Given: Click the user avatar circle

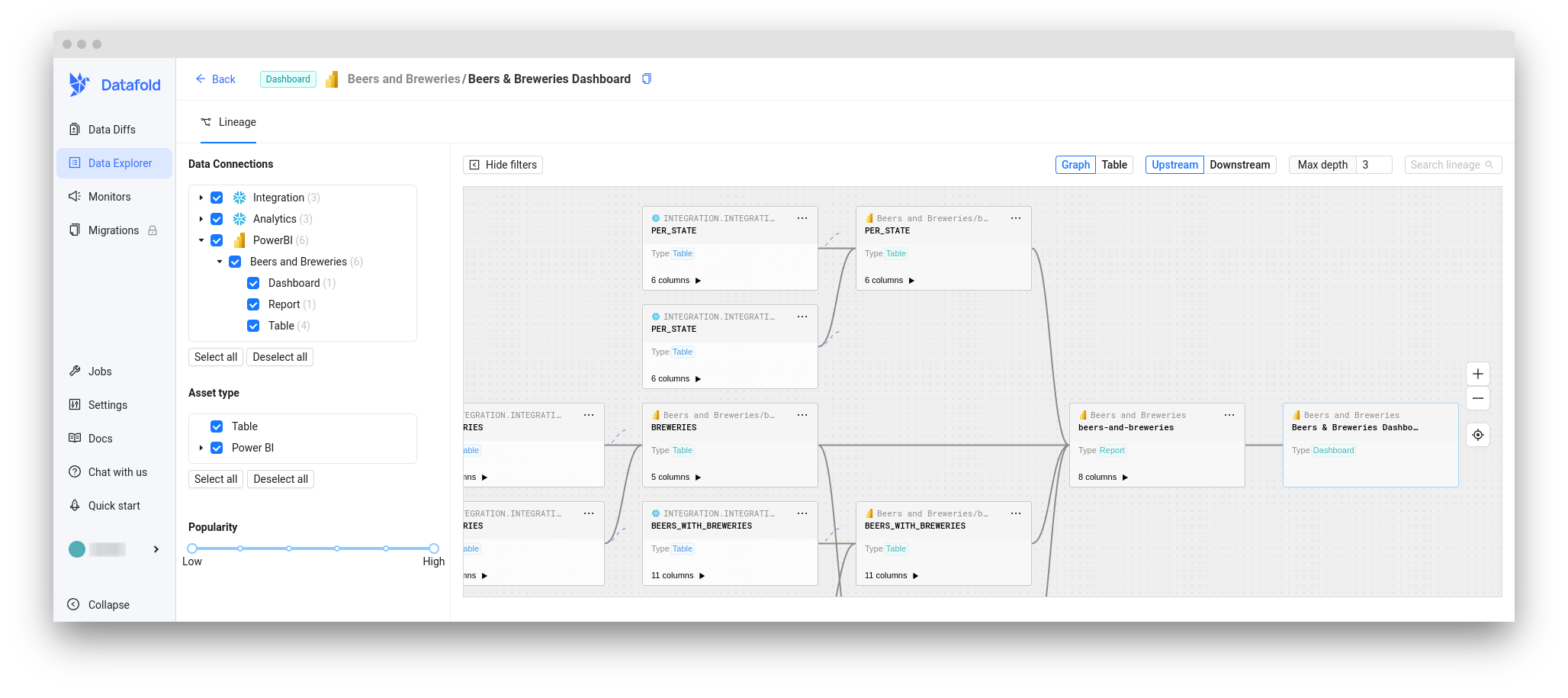Looking at the screenshot, I should point(77,549).
